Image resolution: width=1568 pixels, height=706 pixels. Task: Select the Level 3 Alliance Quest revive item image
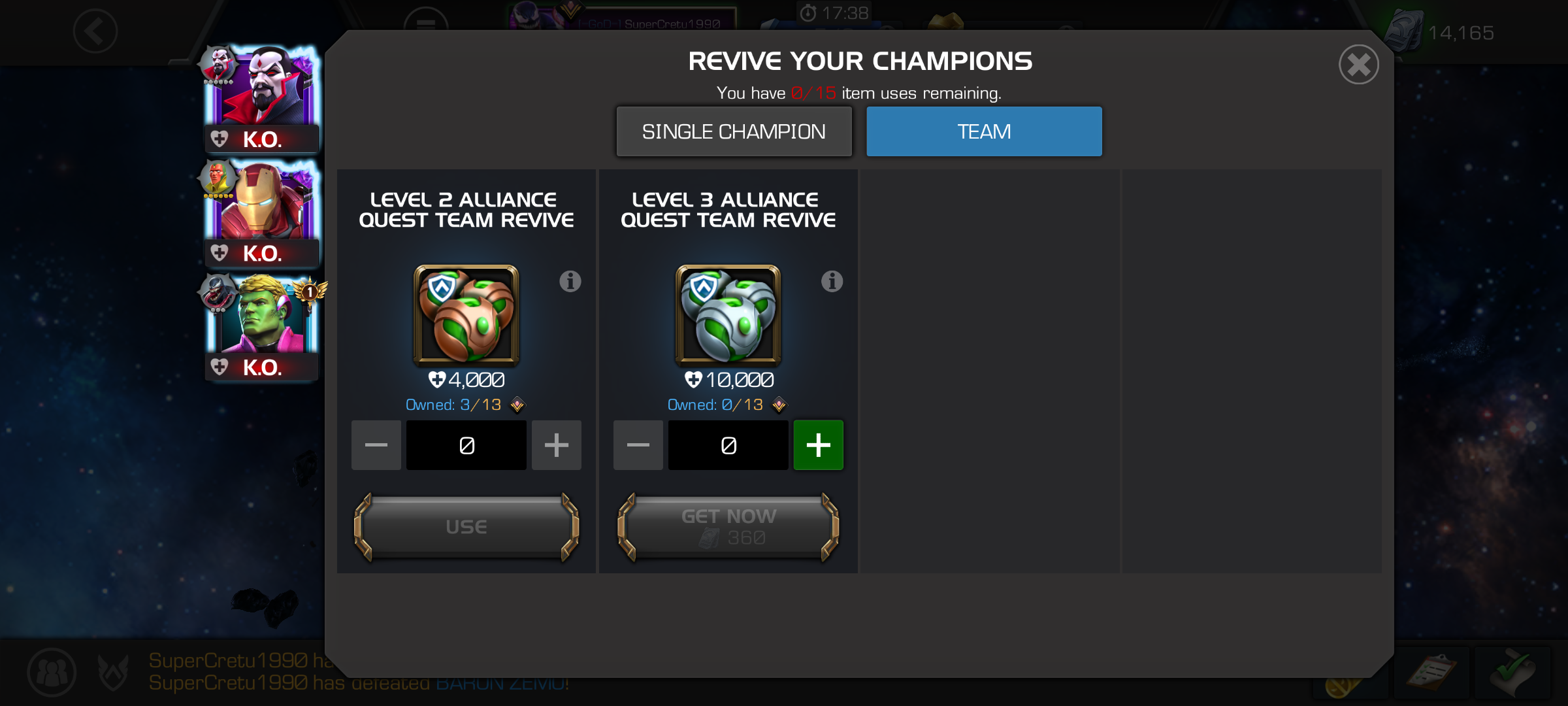tap(728, 314)
